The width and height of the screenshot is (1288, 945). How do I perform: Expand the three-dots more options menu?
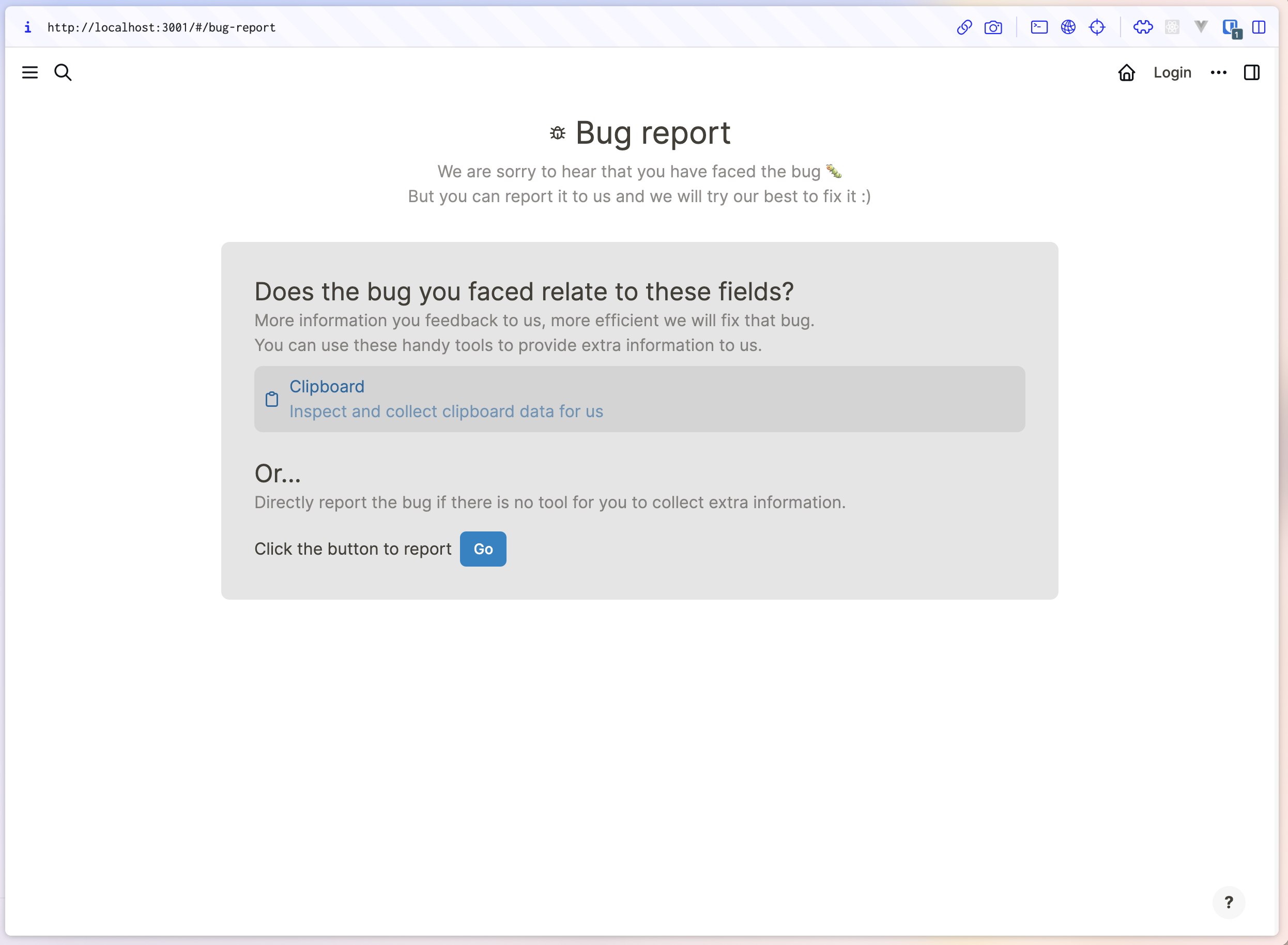tap(1218, 73)
